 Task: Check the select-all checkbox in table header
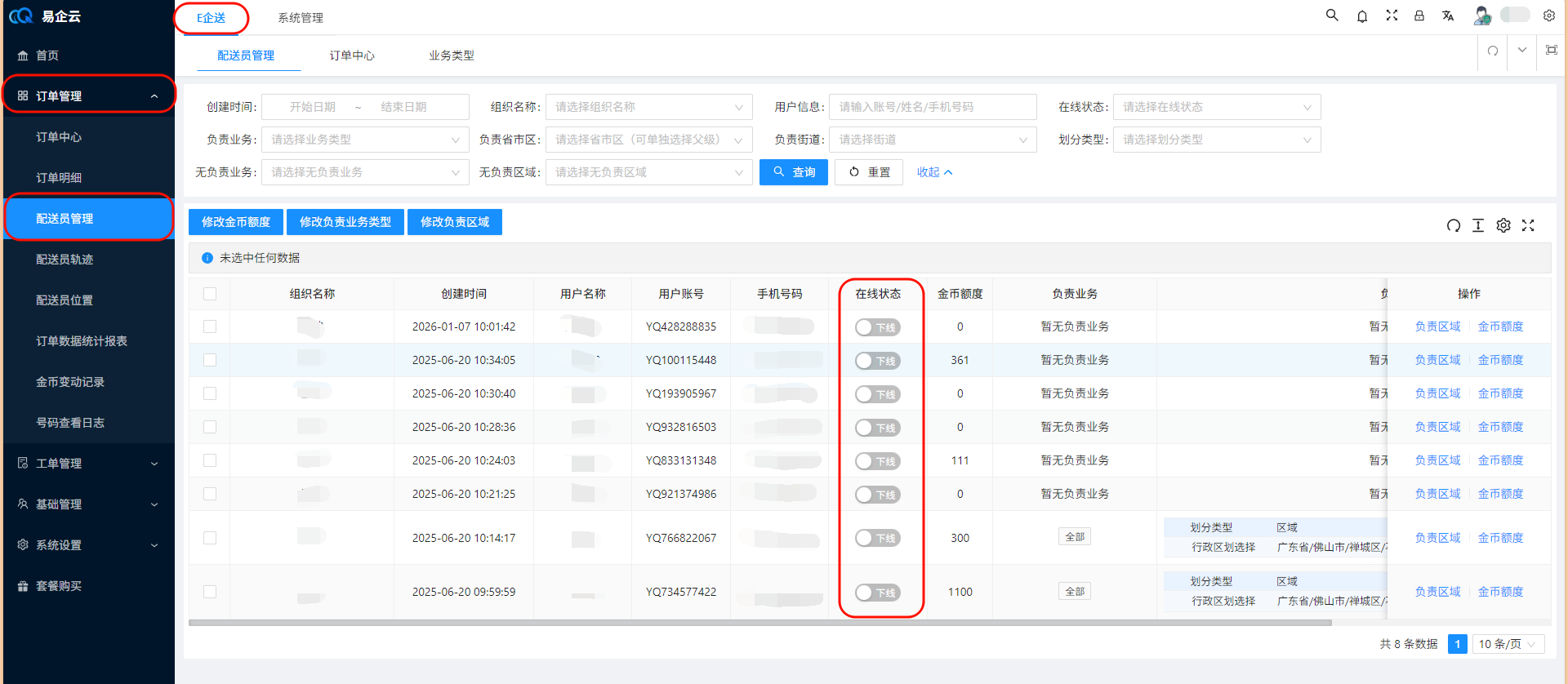[x=210, y=294]
